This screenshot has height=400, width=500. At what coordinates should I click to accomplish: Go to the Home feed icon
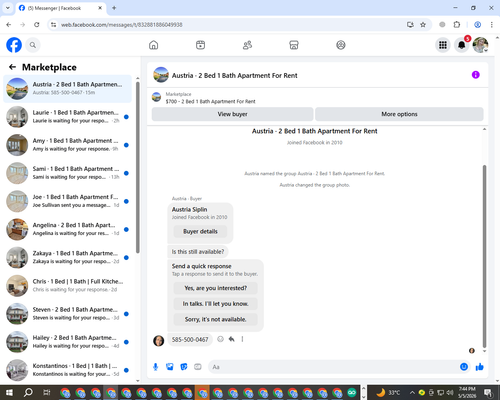pyautogui.click(x=153, y=45)
